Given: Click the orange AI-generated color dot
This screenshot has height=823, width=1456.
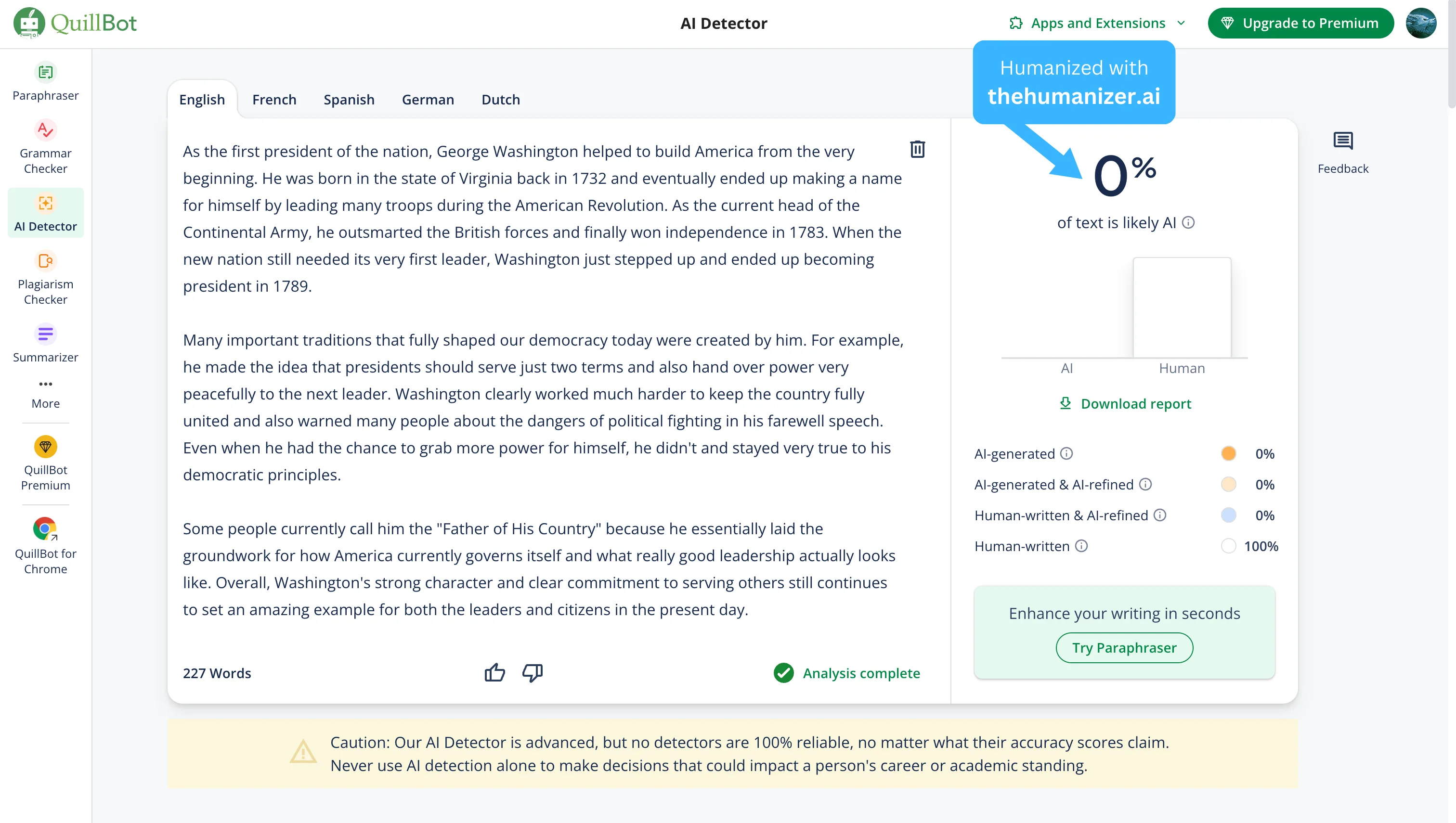Looking at the screenshot, I should (1228, 453).
